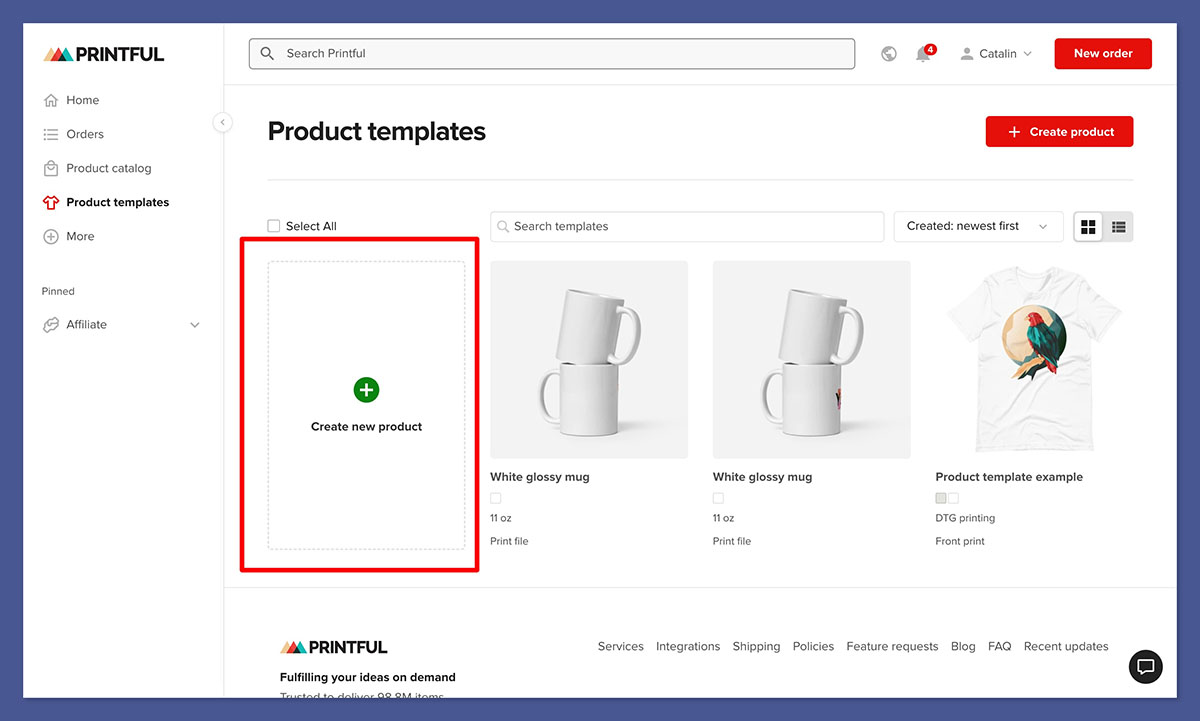
Task: Switch to grid view layout
Action: pos(1089,227)
